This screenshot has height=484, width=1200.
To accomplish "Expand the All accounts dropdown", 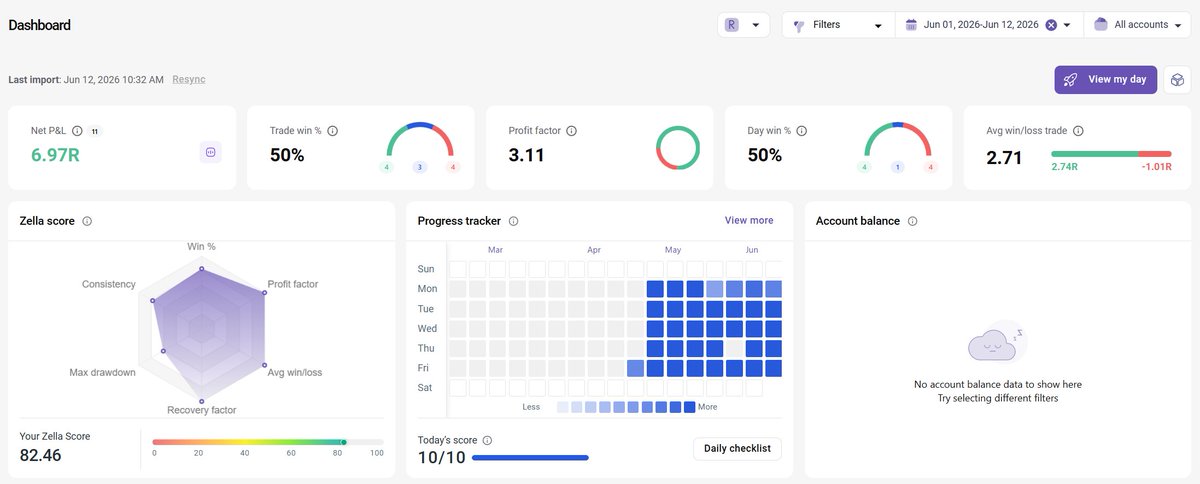I will coord(1137,25).
